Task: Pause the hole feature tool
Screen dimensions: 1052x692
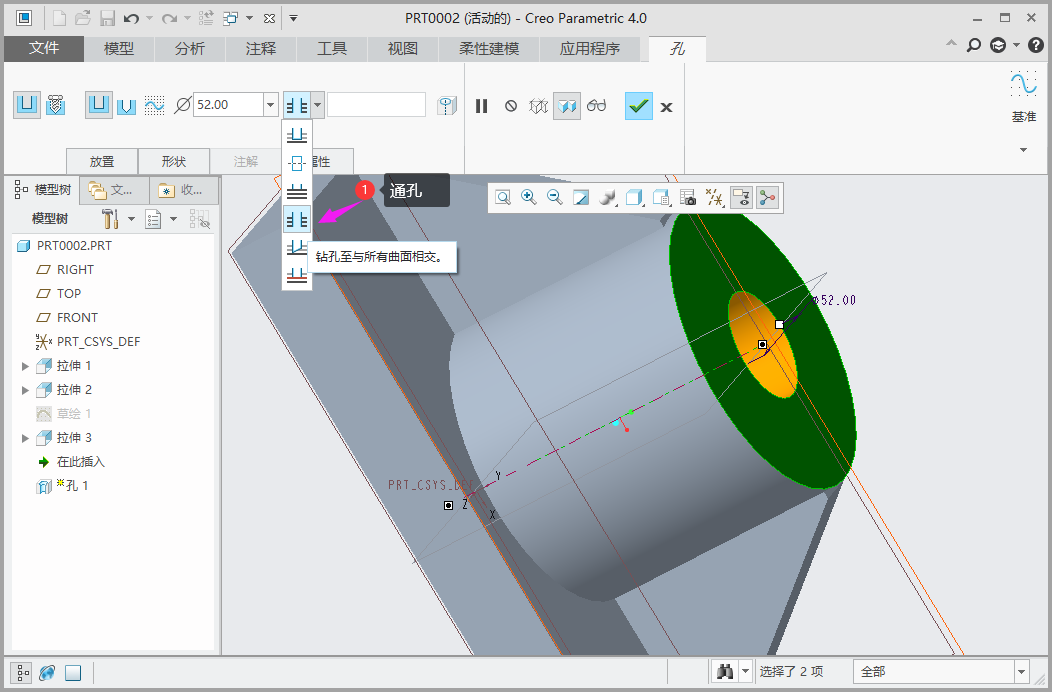Action: pos(482,106)
